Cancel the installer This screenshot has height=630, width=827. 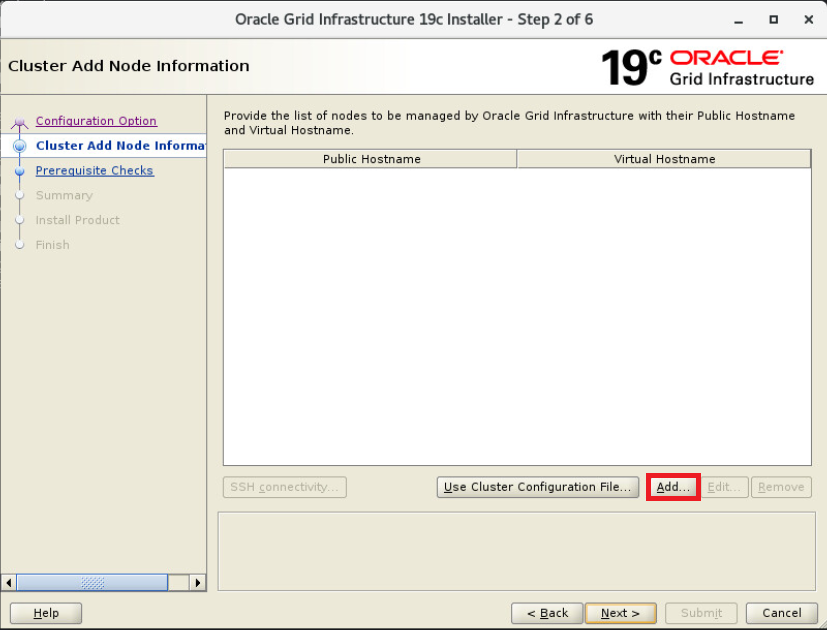point(782,613)
